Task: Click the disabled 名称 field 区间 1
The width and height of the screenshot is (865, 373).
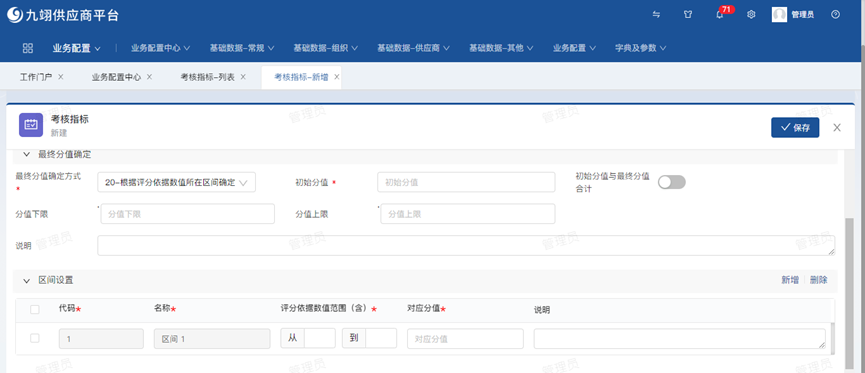Action: (x=212, y=339)
